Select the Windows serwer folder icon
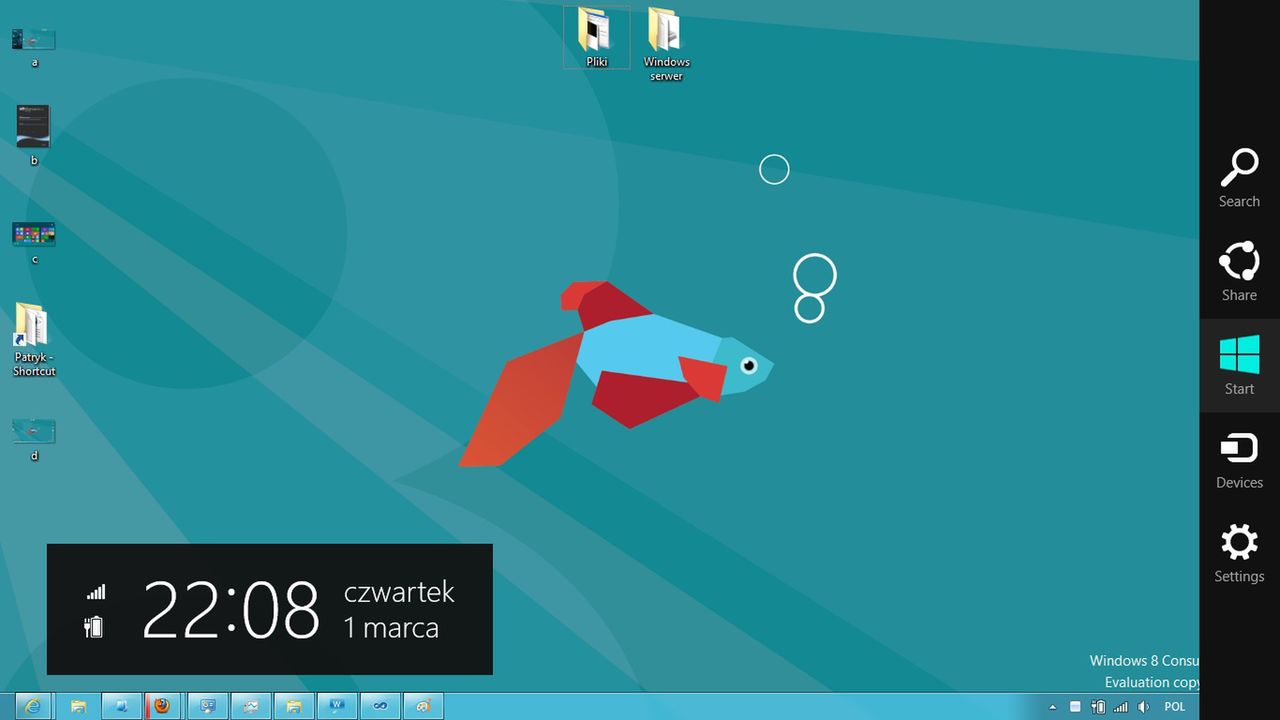This screenshot has width=1280, height=720. pos(666,44)
